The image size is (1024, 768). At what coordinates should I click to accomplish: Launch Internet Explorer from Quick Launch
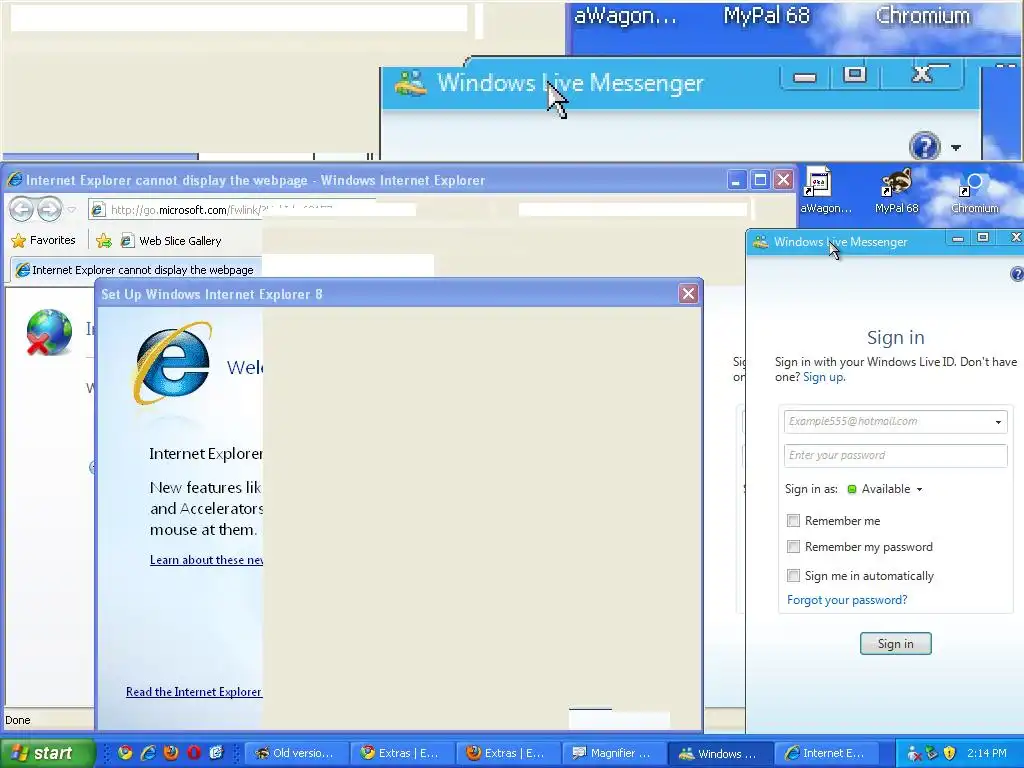coord(148,753)
